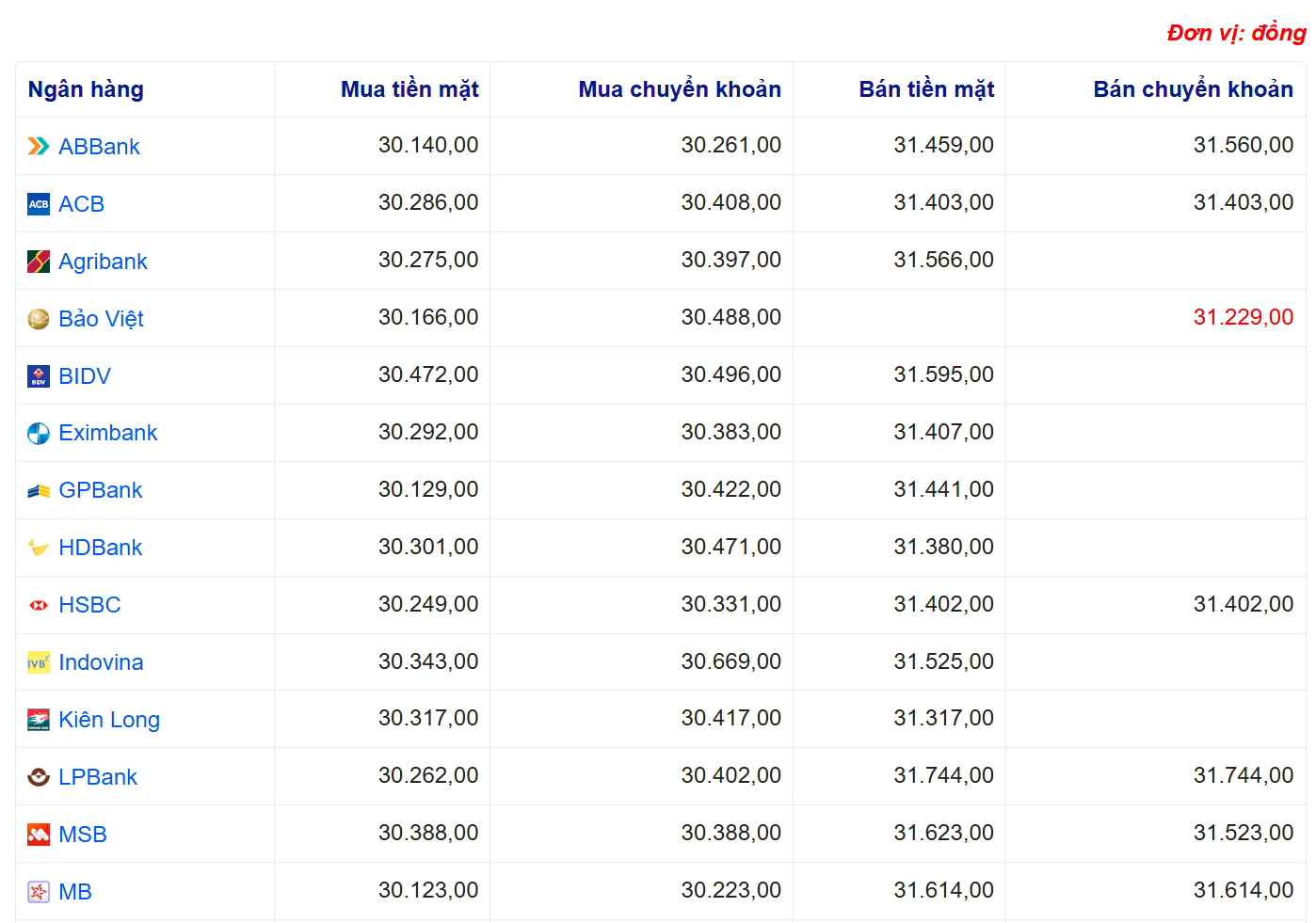Click the Agribank logo icon

(x=39, y=262)
